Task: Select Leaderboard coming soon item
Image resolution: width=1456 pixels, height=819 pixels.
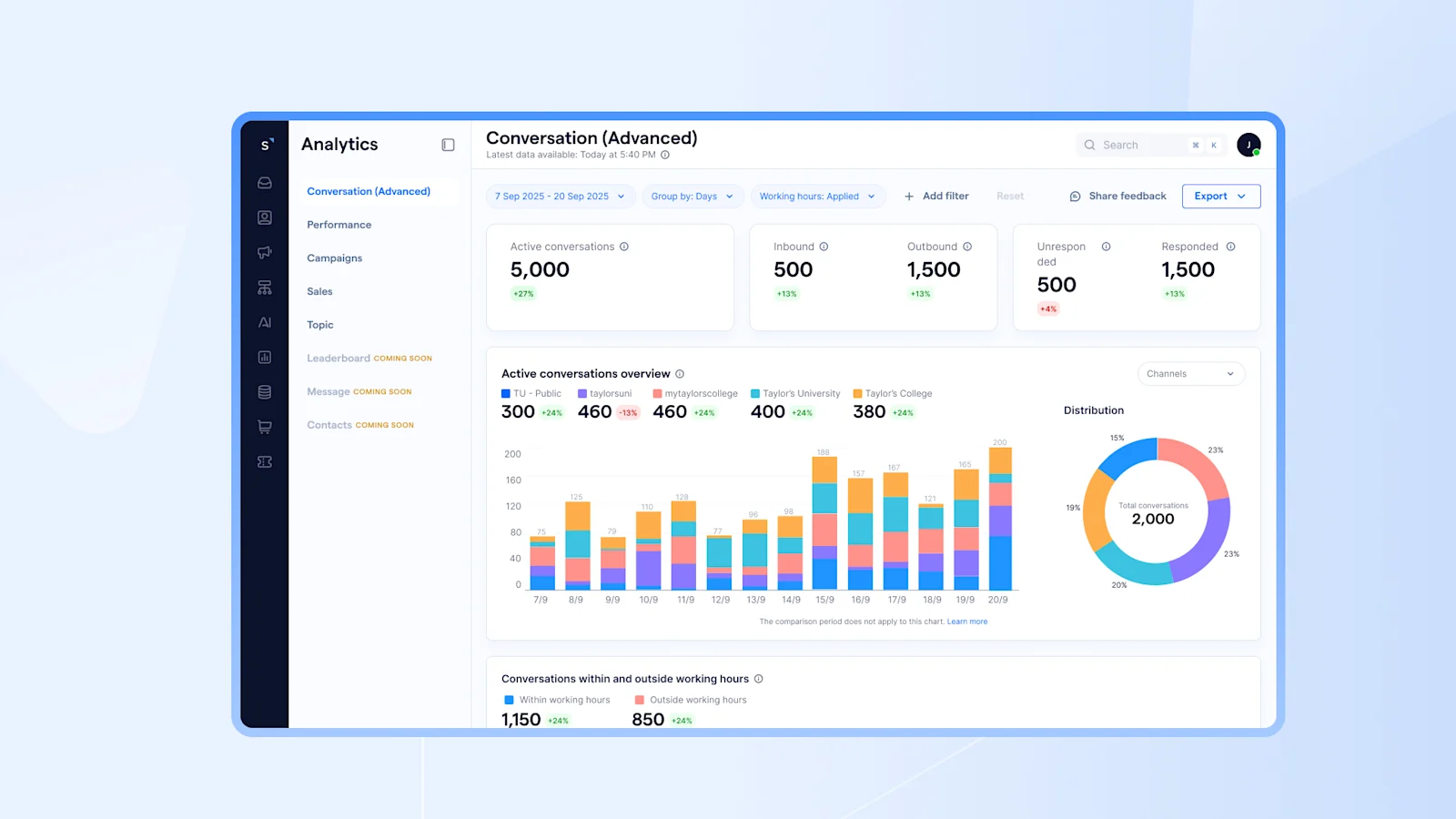Action: coord(369,359)
